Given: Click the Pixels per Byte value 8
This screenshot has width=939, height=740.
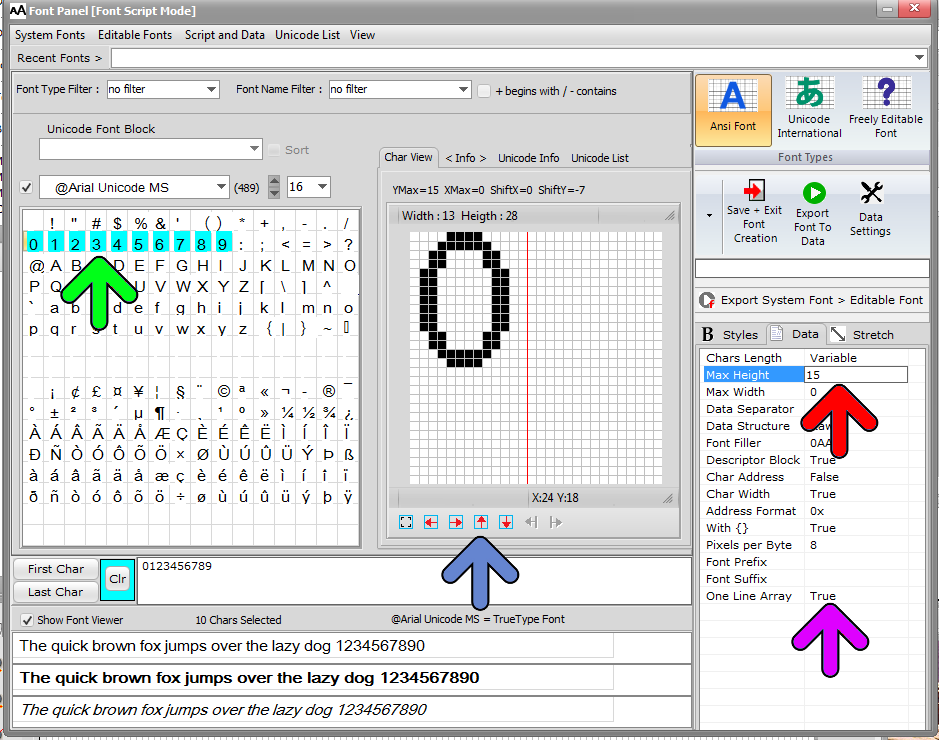Looking at the screenshot, I should pos(813,545).
